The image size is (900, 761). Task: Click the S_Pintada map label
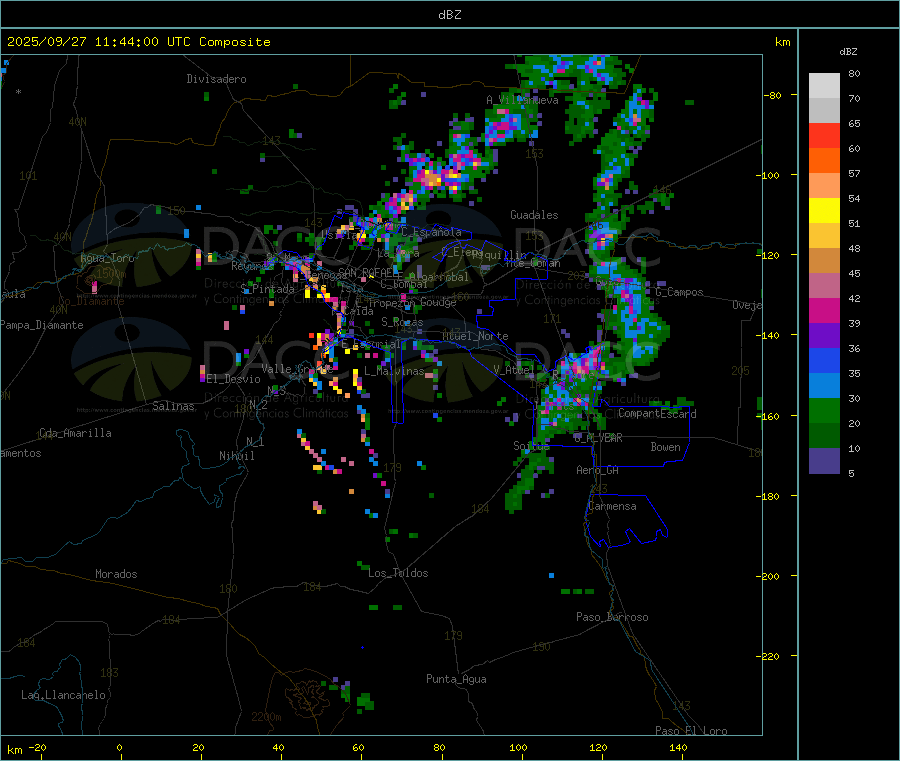click(267, 289)
